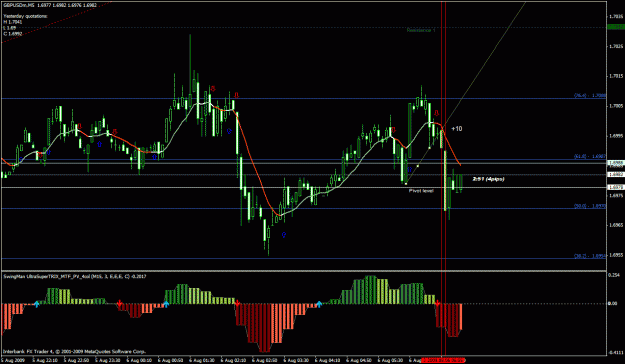Viewport: 625px width, 364px height.
Task: Click the "6 Aug 02:10" time axis label
Action: [x=234, y=360]
